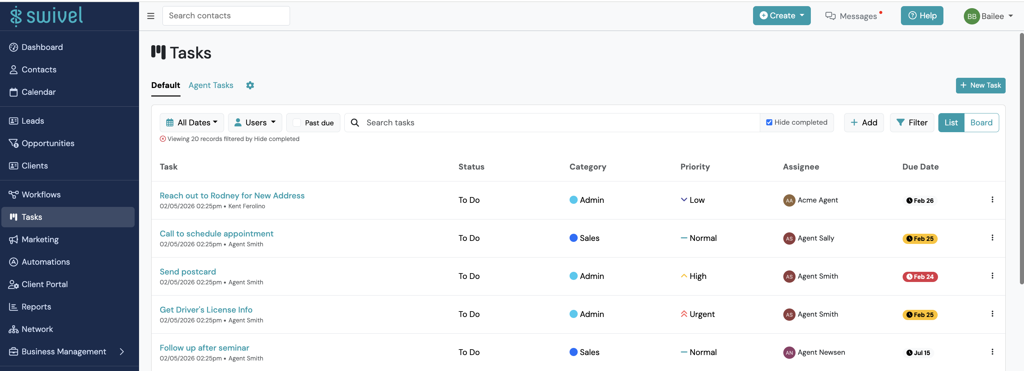Viewport: 1024px width, 371px height.
Task: Go to Contacts in sidebar
Action: [69, 69]
